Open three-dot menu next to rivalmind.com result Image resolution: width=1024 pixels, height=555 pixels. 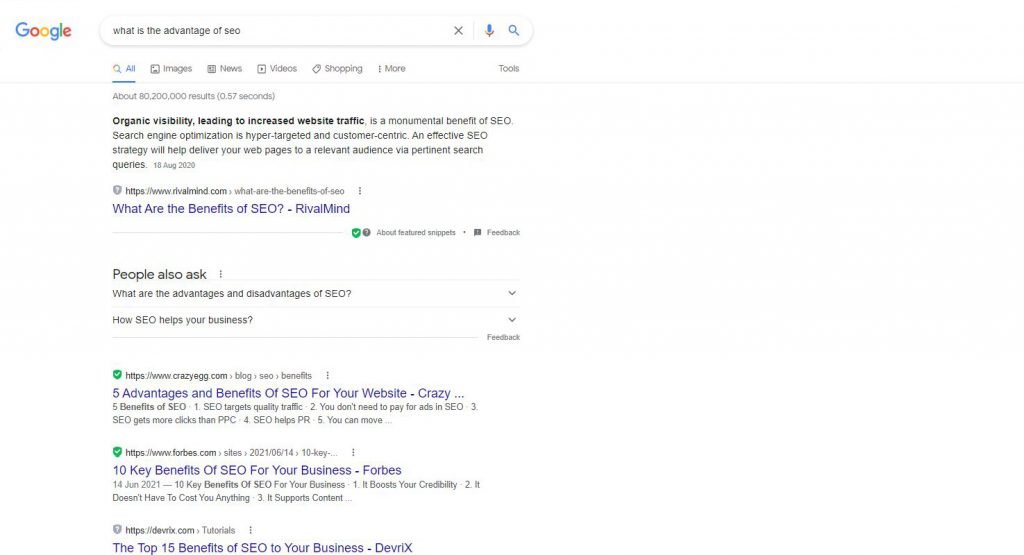pos(360,191)
